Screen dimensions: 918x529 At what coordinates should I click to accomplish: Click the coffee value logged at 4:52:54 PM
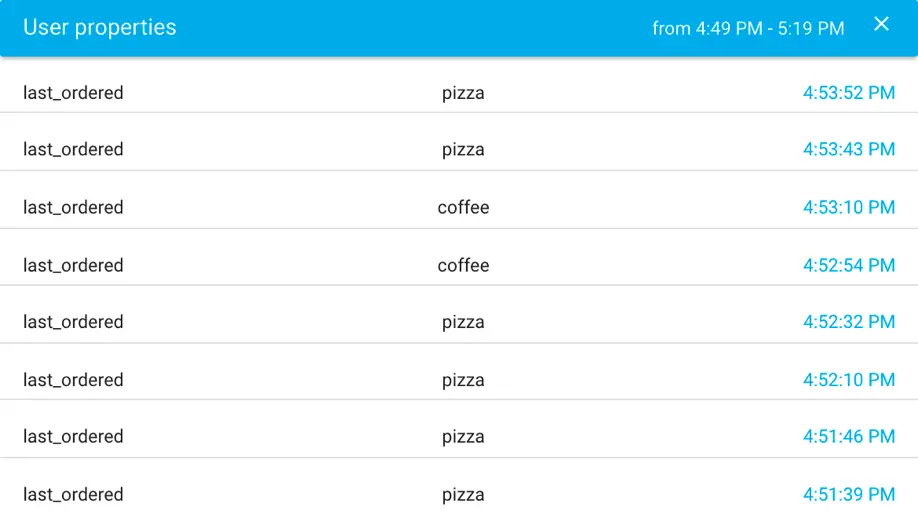click(463, 265)
